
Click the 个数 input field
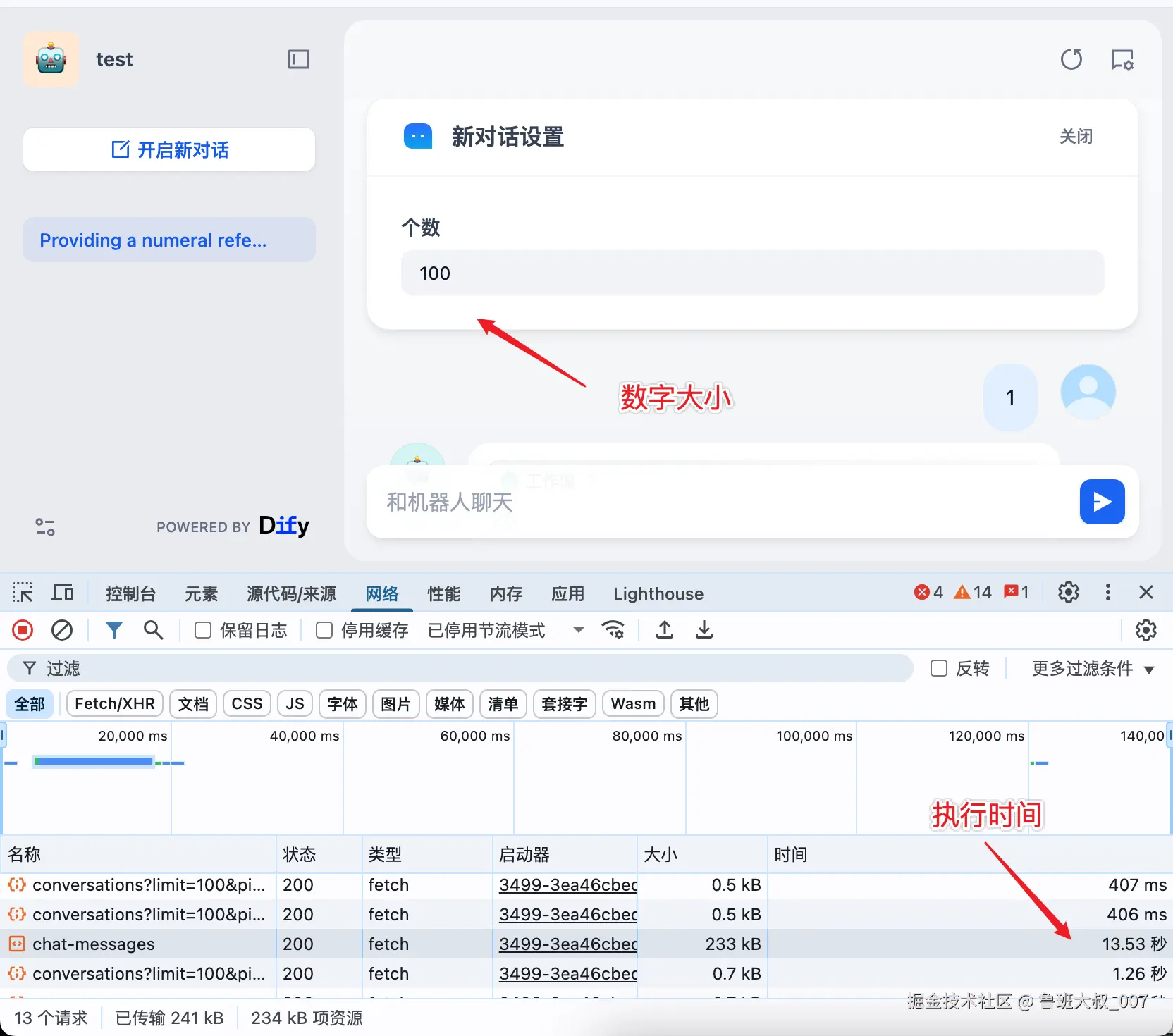pos(752,273)
